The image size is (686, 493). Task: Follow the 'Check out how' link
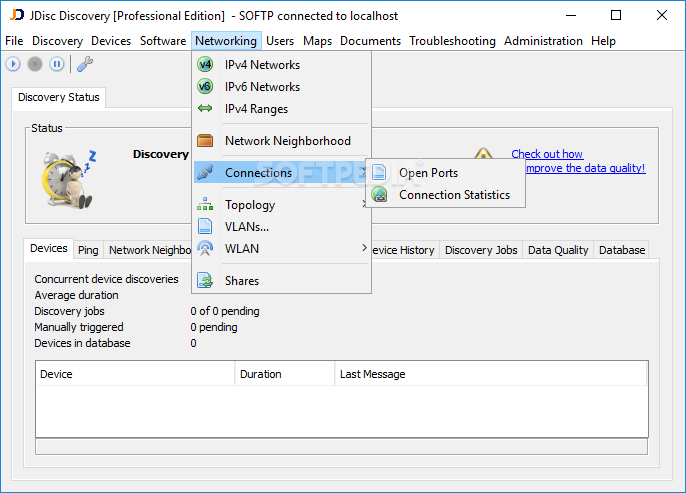(547, 154)
